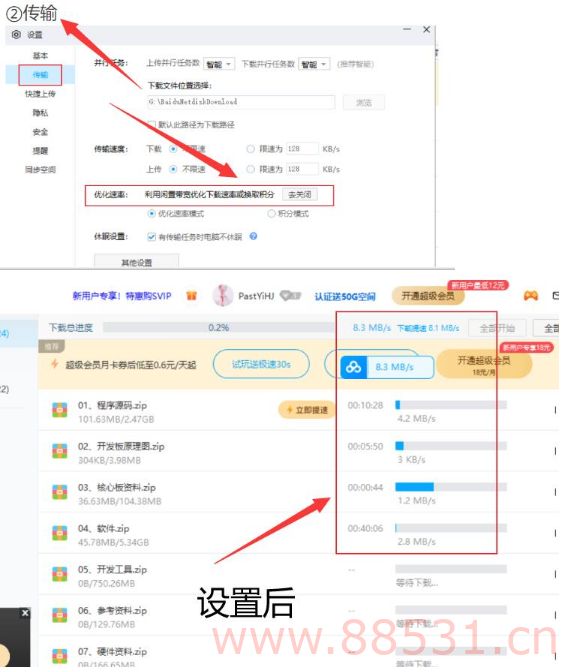This screenshot has height=670, width=565.
Task: Open the 安全 settings tab
Action: 40,132
